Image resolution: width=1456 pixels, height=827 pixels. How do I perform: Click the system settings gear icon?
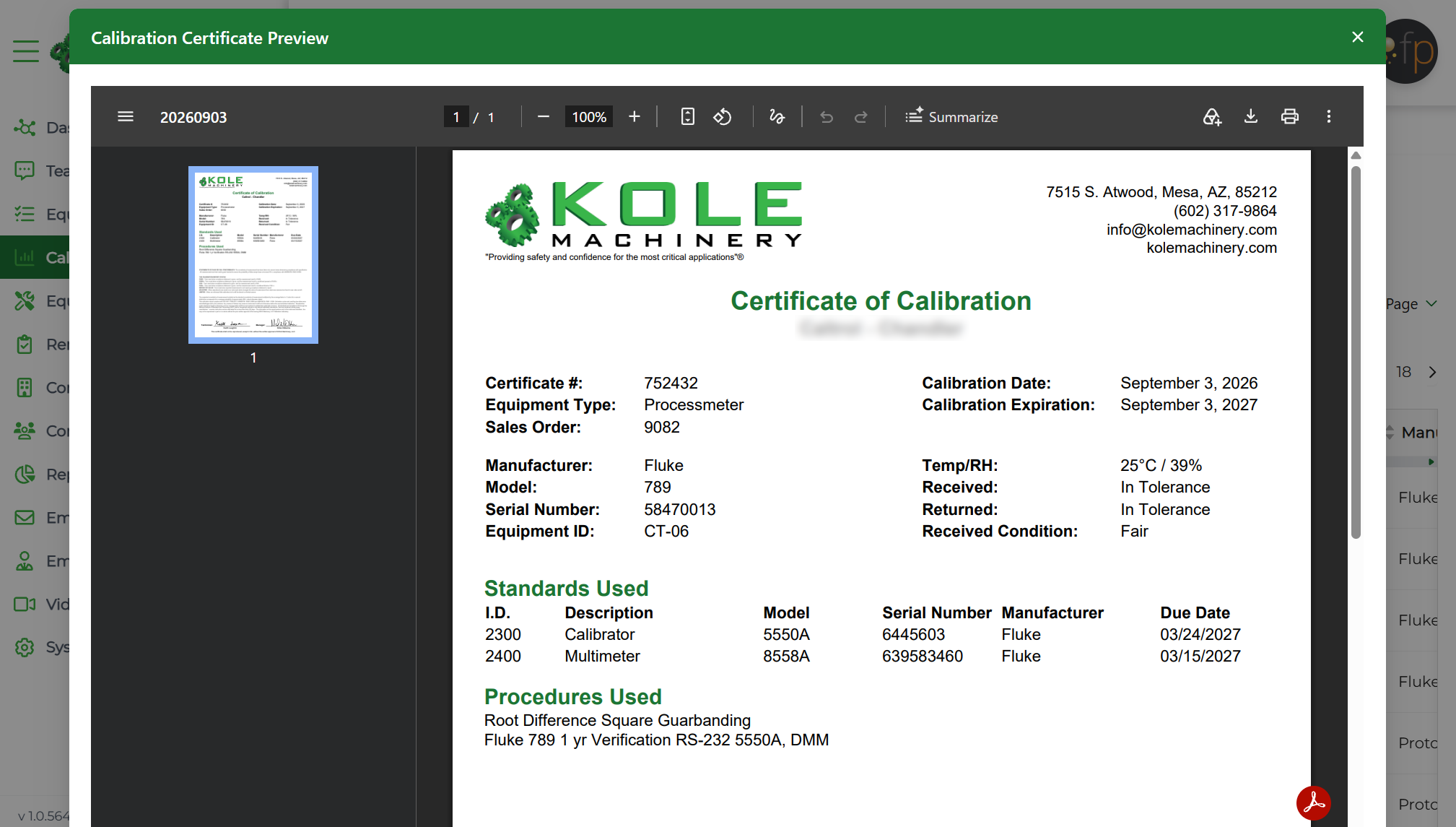tap(25, 647)
